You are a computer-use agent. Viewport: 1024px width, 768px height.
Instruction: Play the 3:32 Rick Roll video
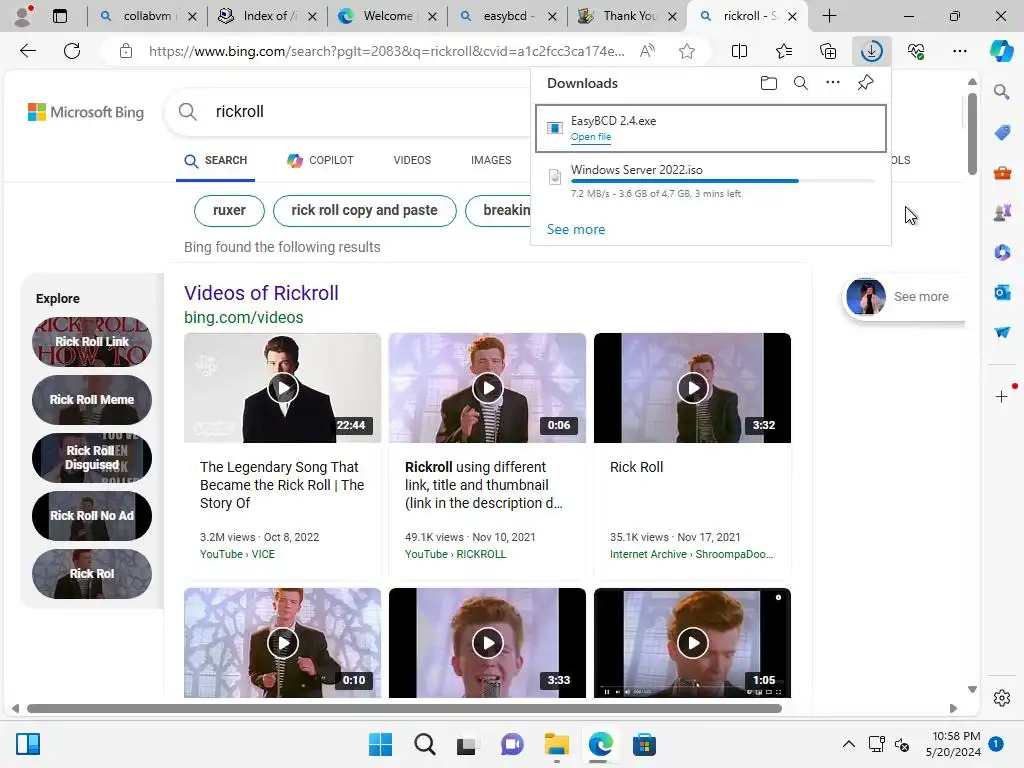(x=692, y=388)
